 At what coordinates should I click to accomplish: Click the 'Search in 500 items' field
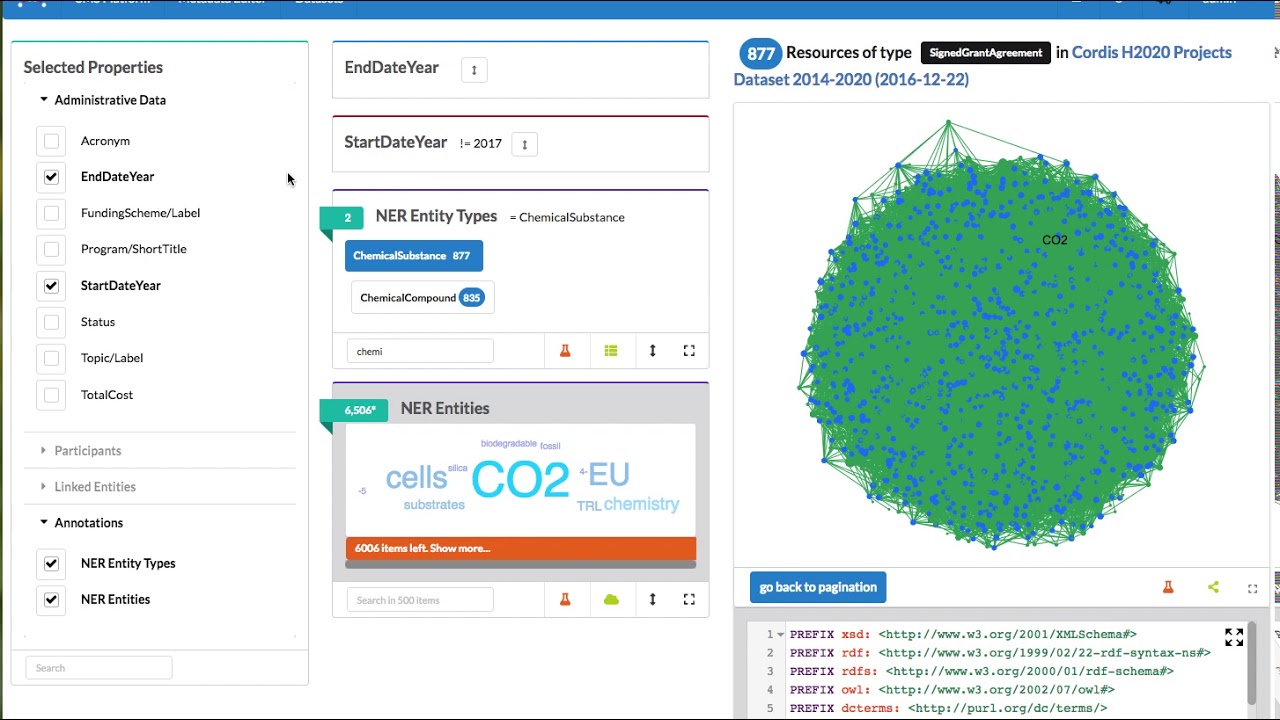420,600
